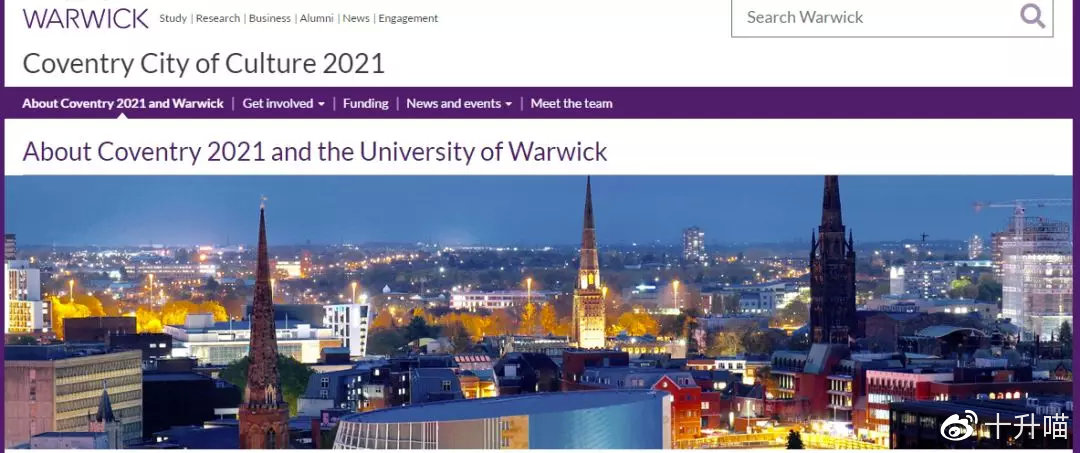
Task: Open the Business link
Action: [x=269, y=19]
